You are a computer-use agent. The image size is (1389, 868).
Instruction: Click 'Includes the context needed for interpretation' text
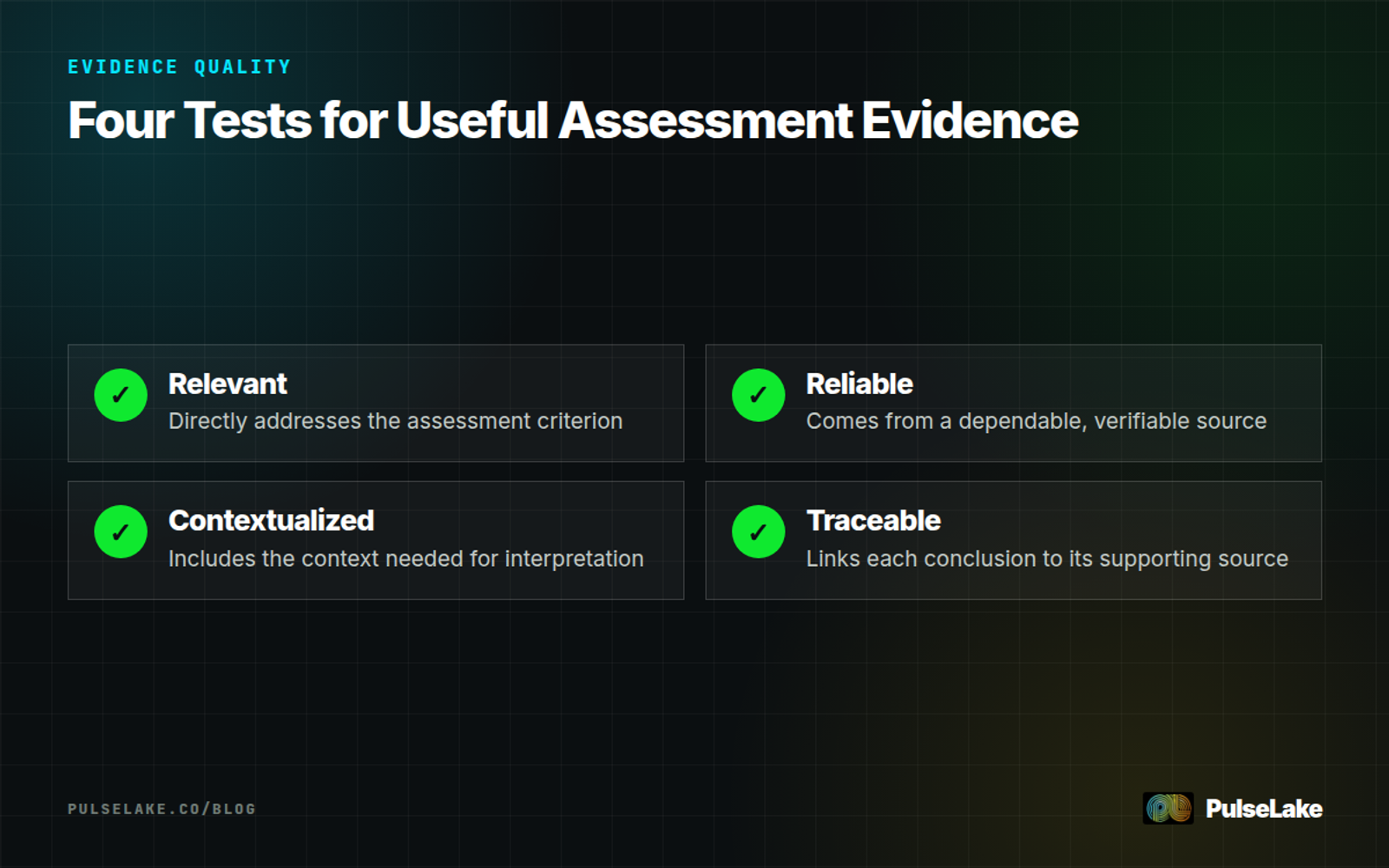(x=406, y=558)
